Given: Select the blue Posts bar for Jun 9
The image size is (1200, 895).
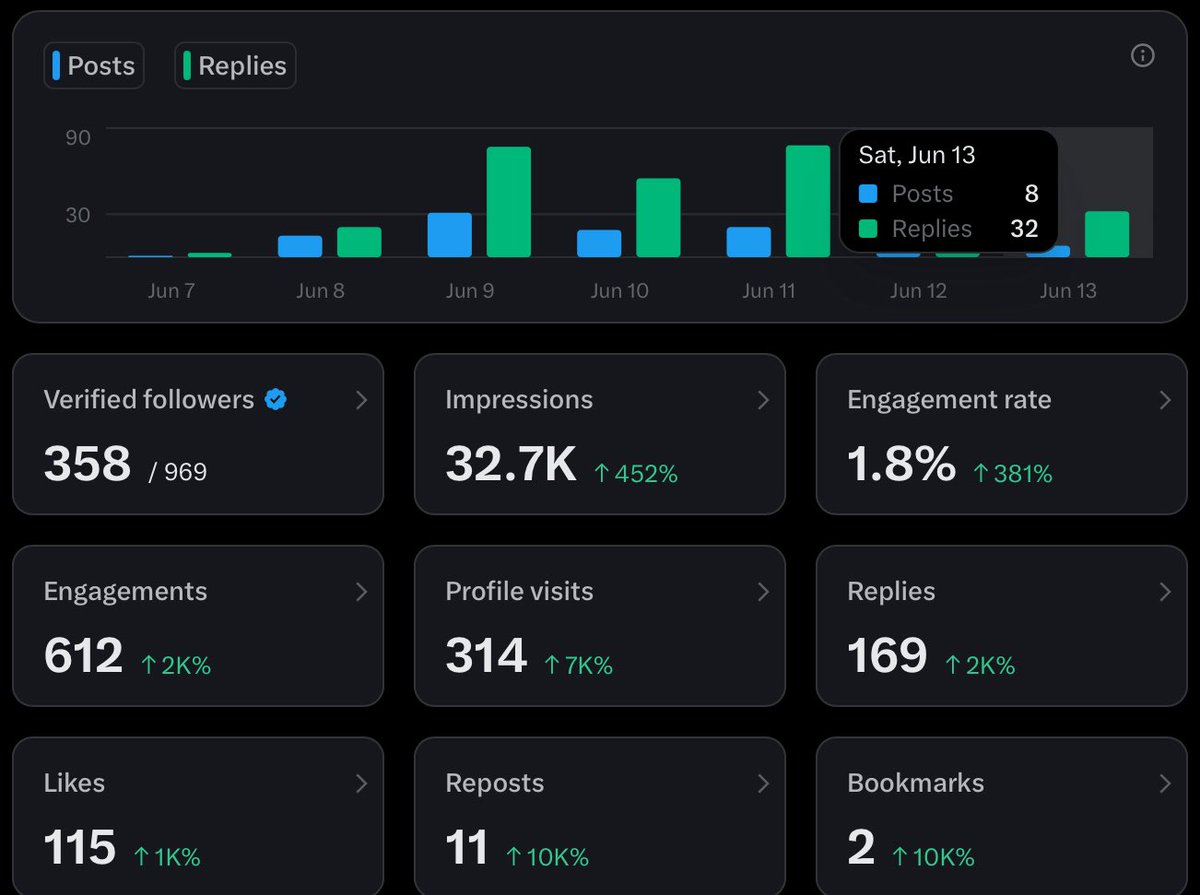Looking at the screenshot, I should click(449, 235).
